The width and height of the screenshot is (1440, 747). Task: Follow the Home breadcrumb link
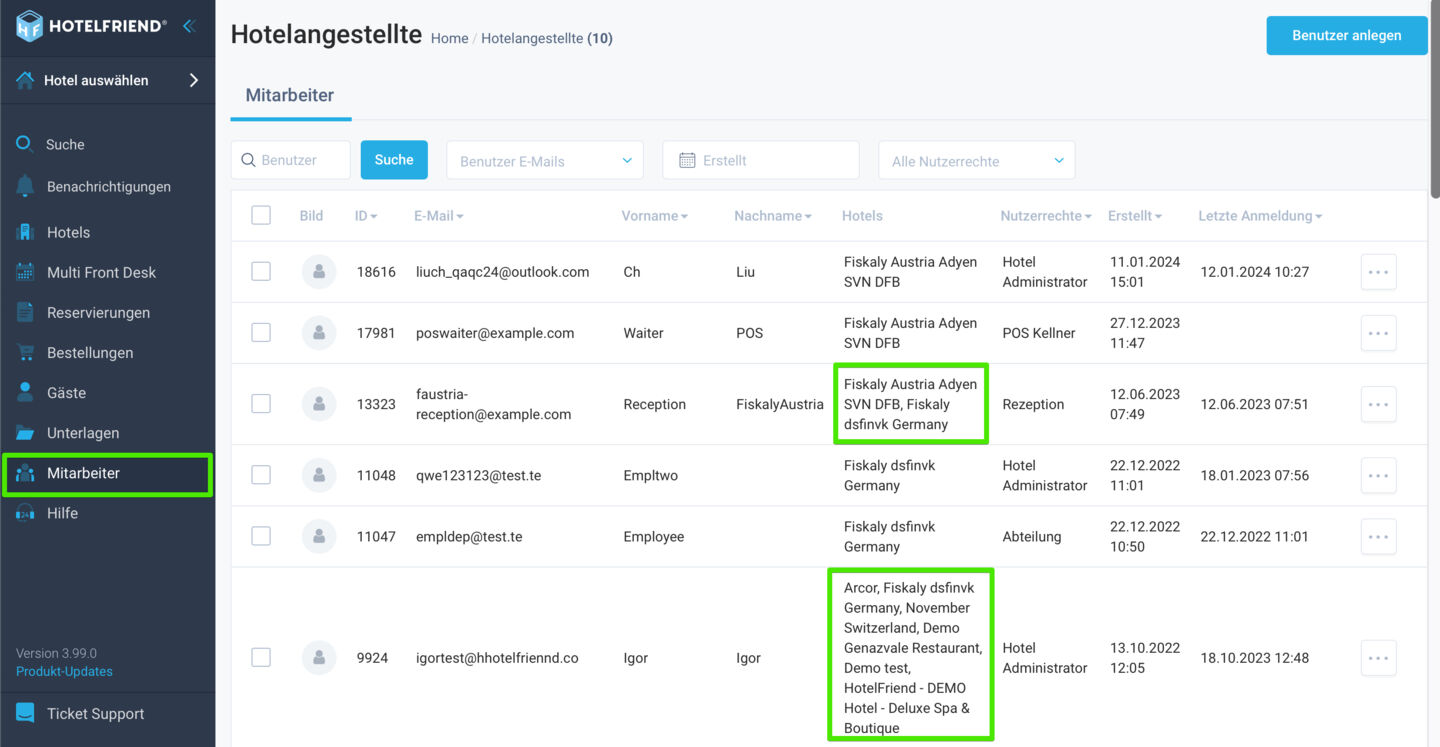click(449, 38)
